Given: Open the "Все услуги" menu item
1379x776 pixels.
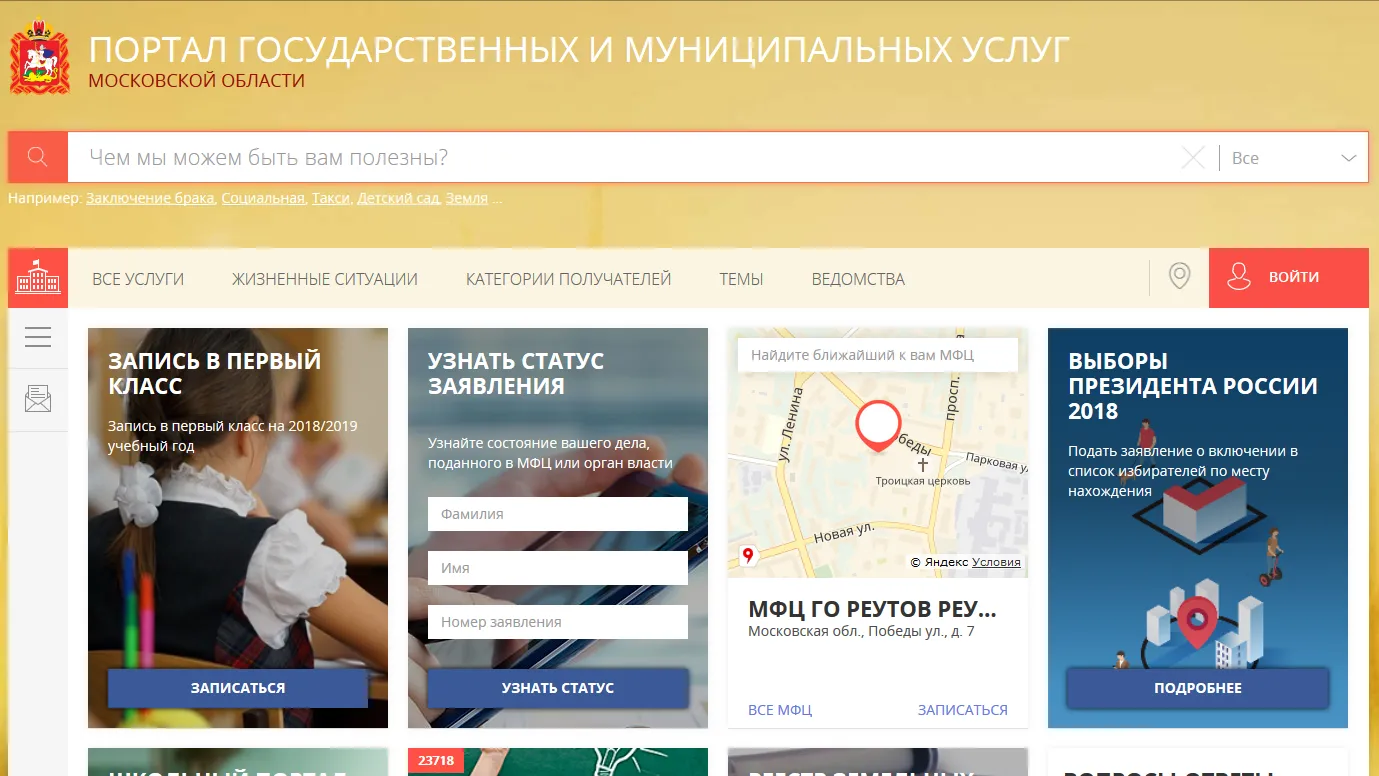Looking at the screenshot, I should (138, 279).
